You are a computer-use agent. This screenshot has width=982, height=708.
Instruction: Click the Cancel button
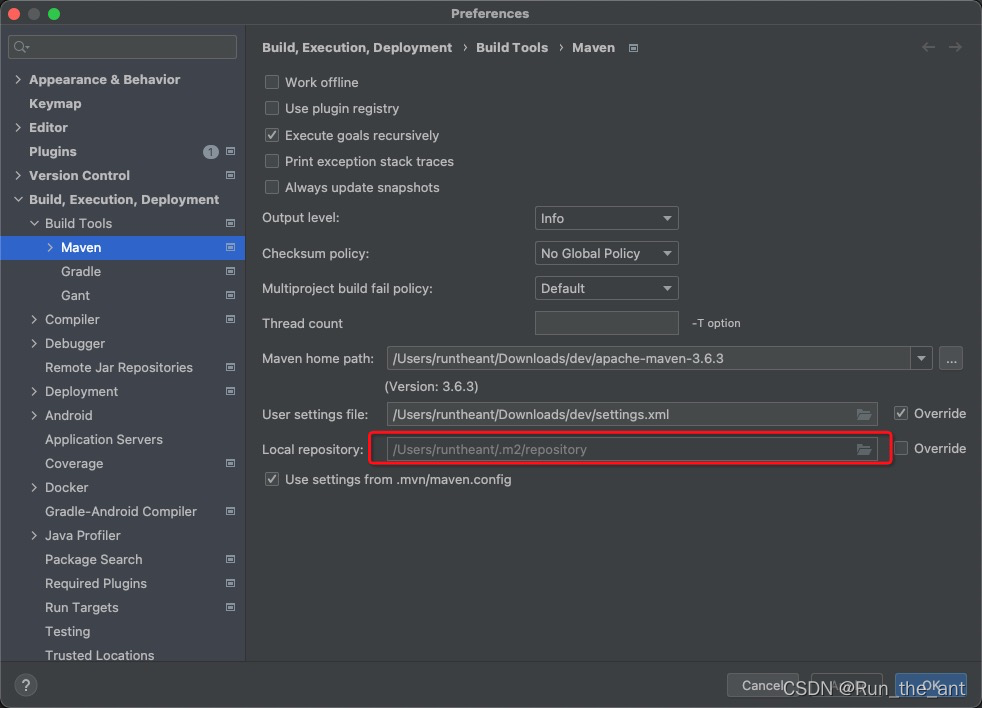click(x=762, y=685)
